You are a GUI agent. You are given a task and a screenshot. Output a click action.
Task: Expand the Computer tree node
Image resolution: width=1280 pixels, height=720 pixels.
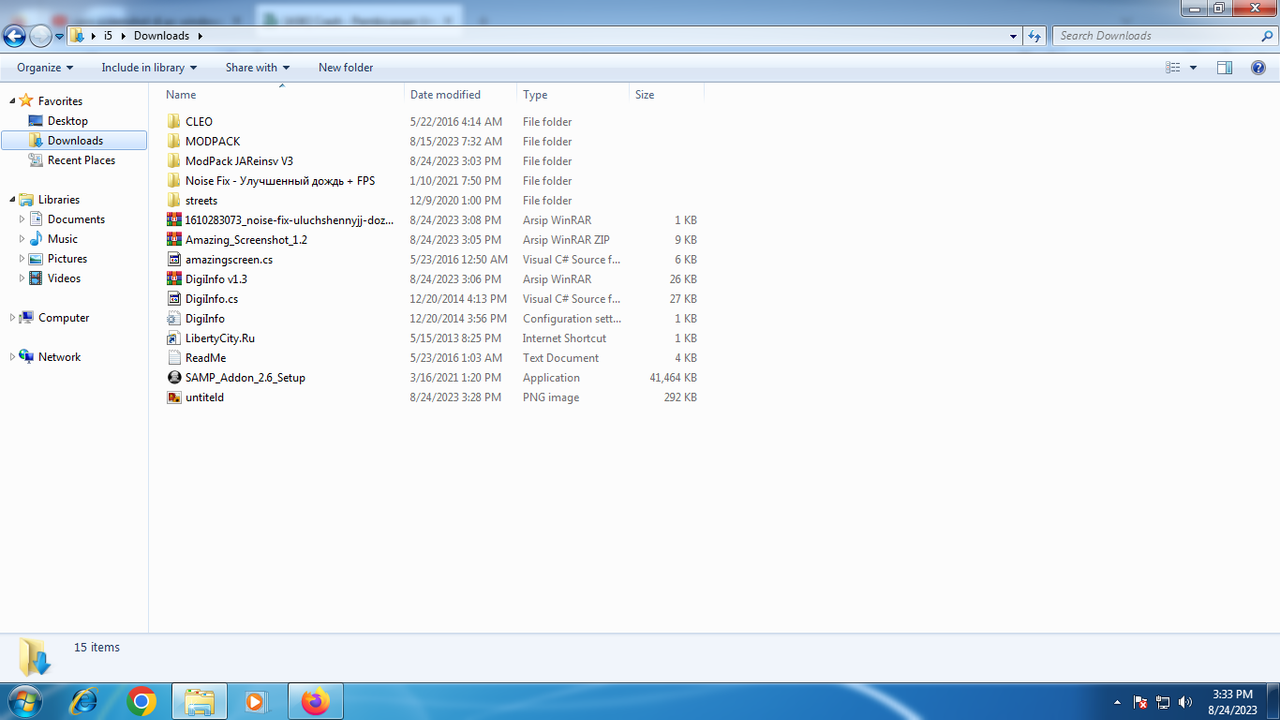click(x=13, y=318)
